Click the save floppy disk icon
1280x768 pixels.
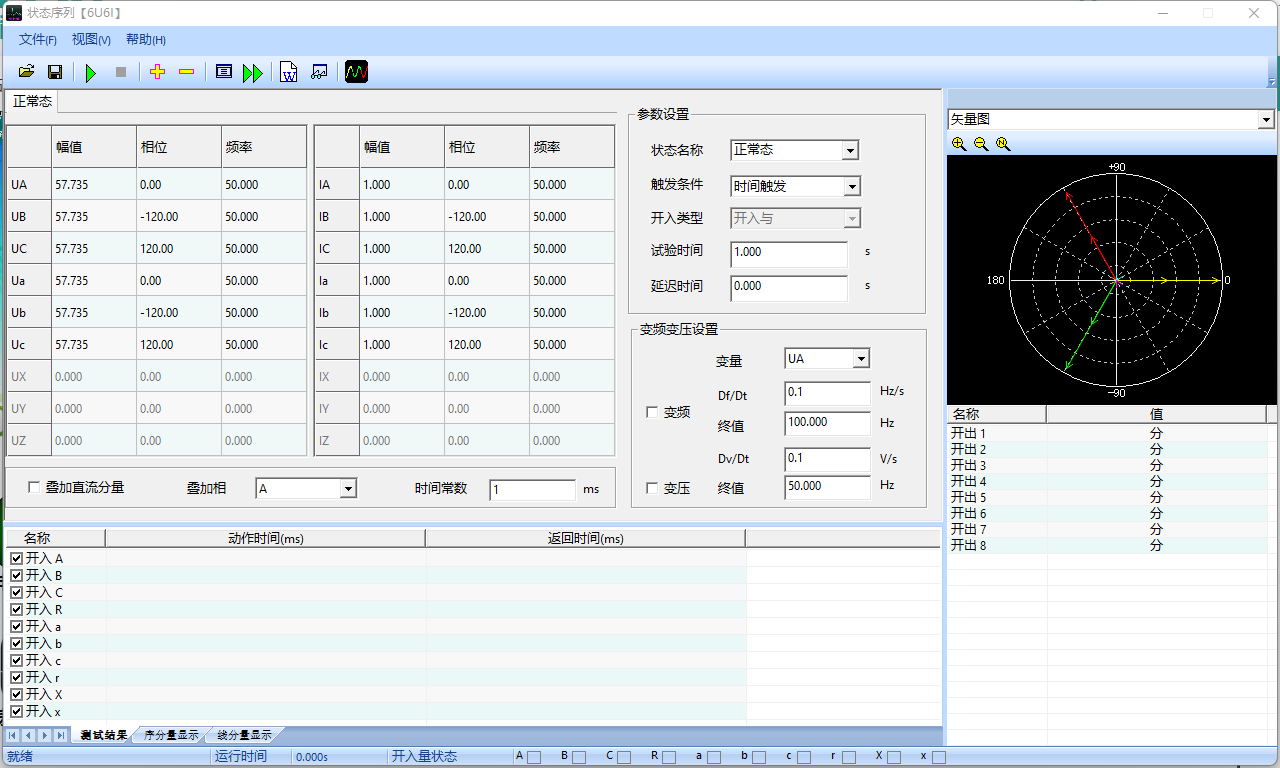(55, 72)
